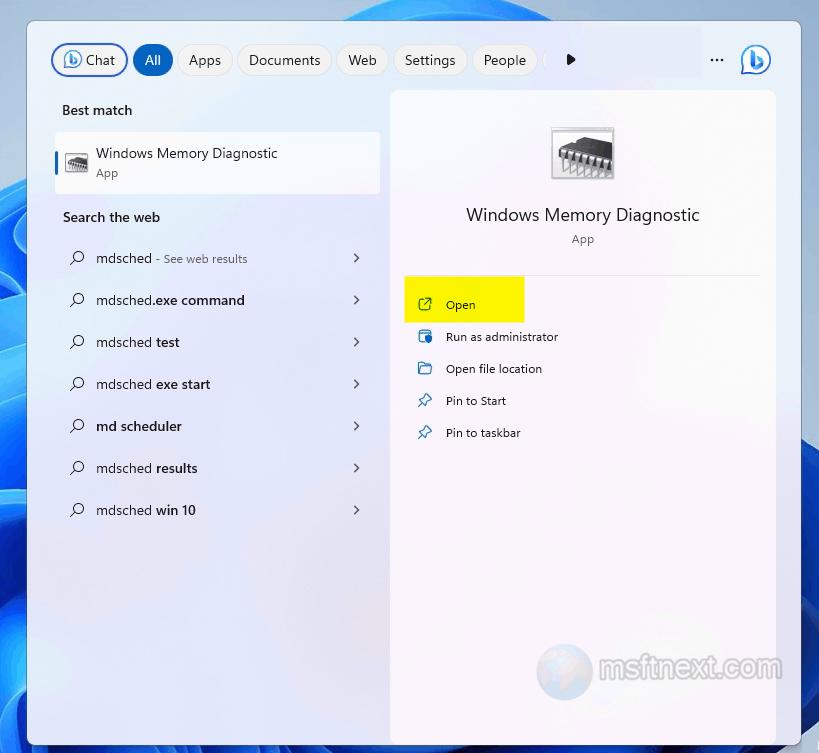Click the folder icon for file location
Viewport: 819px width, 753px height.
[425, 369]
